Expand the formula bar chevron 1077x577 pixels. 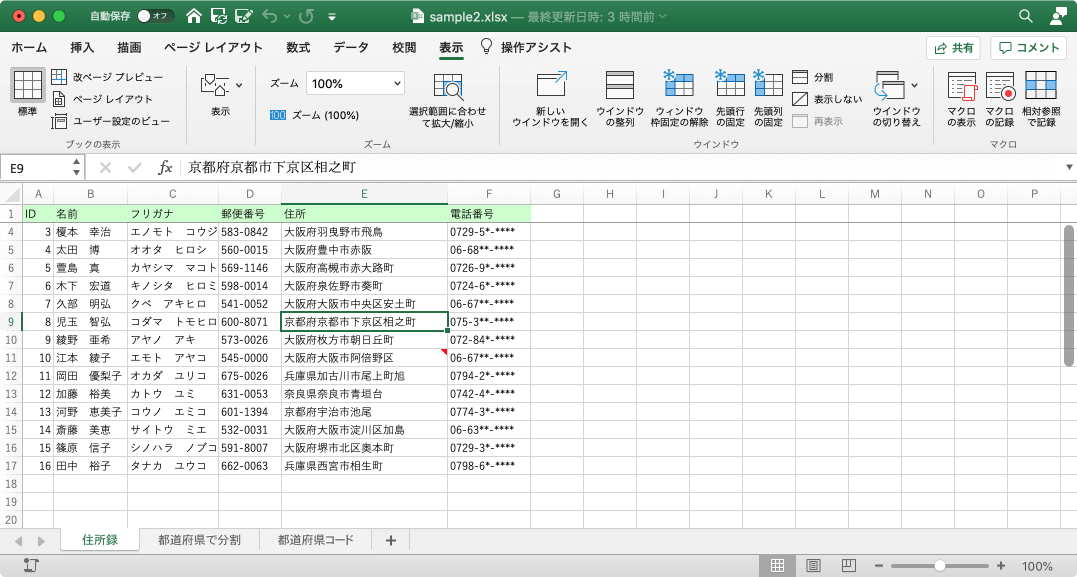click(1069, 168)
